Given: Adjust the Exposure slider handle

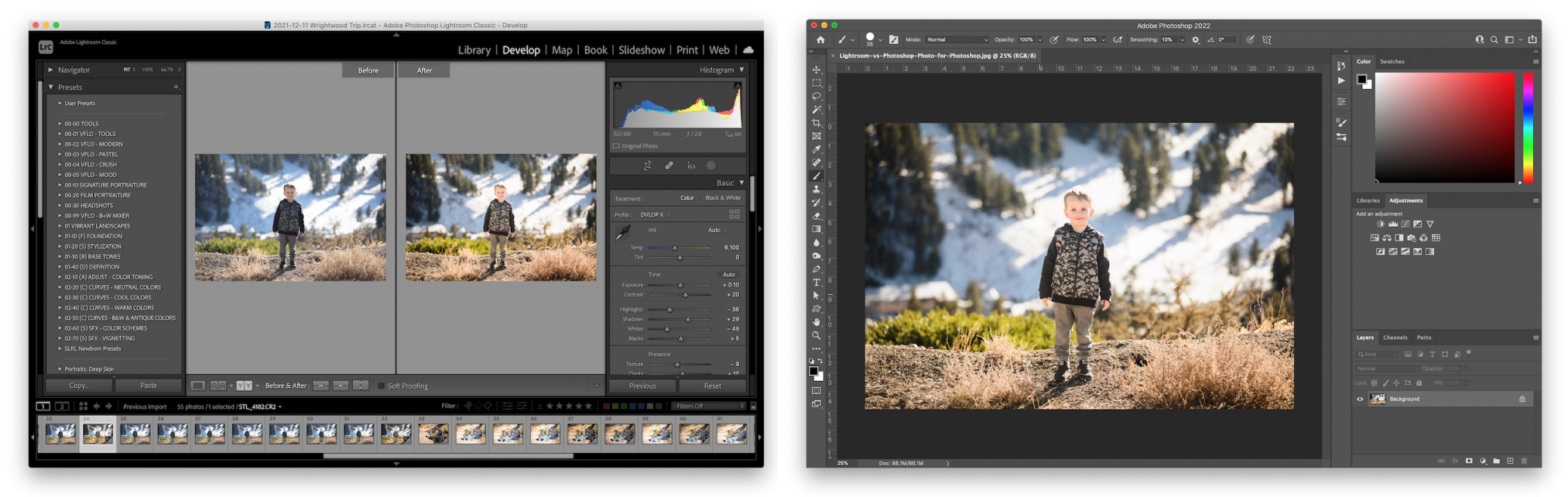Looking at the screenshot, I should (681, 285).
